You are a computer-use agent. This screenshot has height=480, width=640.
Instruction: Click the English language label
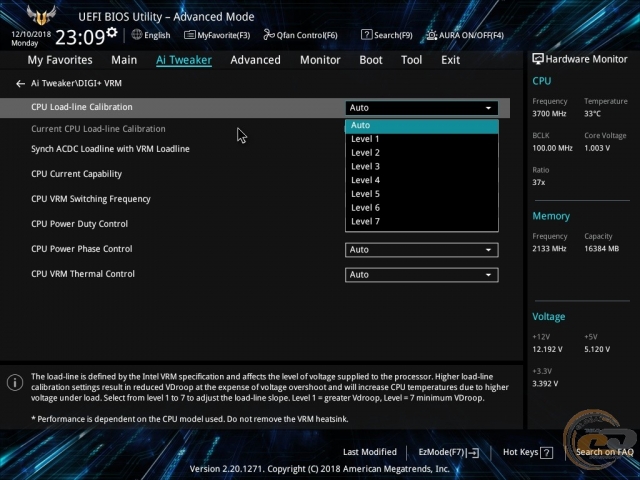click(x=157, y=35)
